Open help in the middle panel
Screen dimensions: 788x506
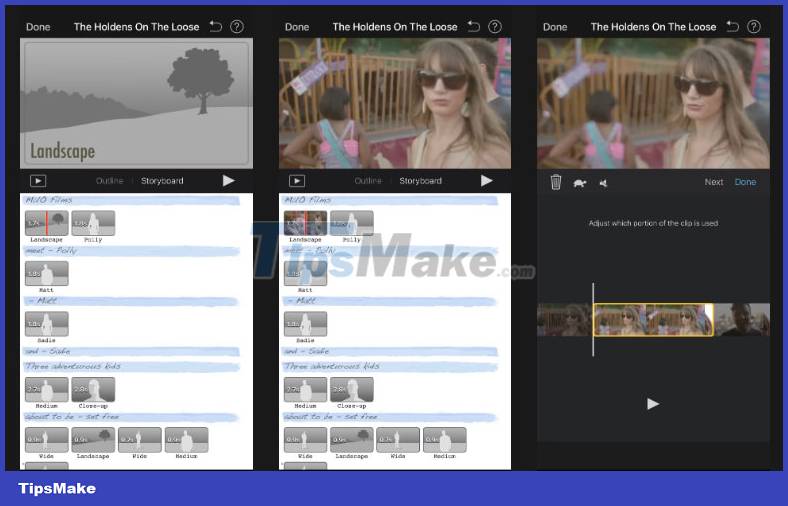(495, 27)
